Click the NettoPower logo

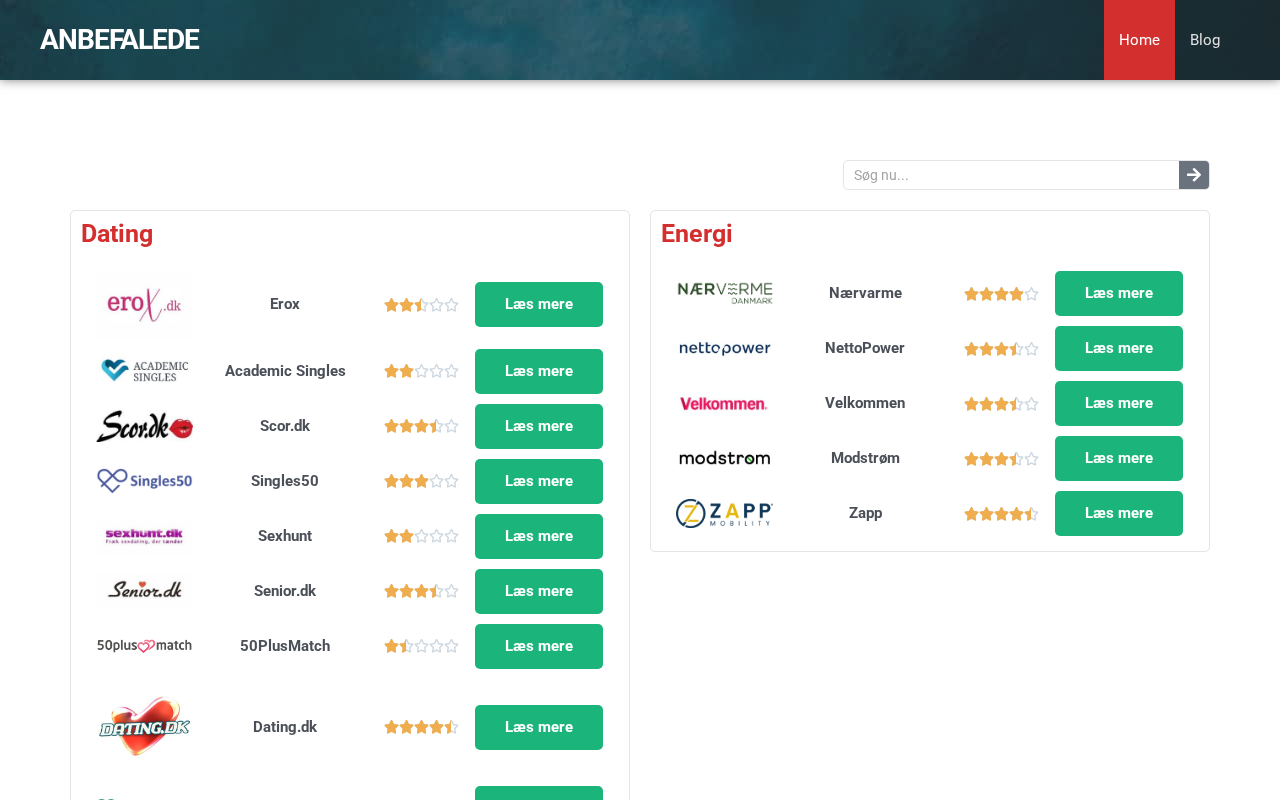click(724, 349)
